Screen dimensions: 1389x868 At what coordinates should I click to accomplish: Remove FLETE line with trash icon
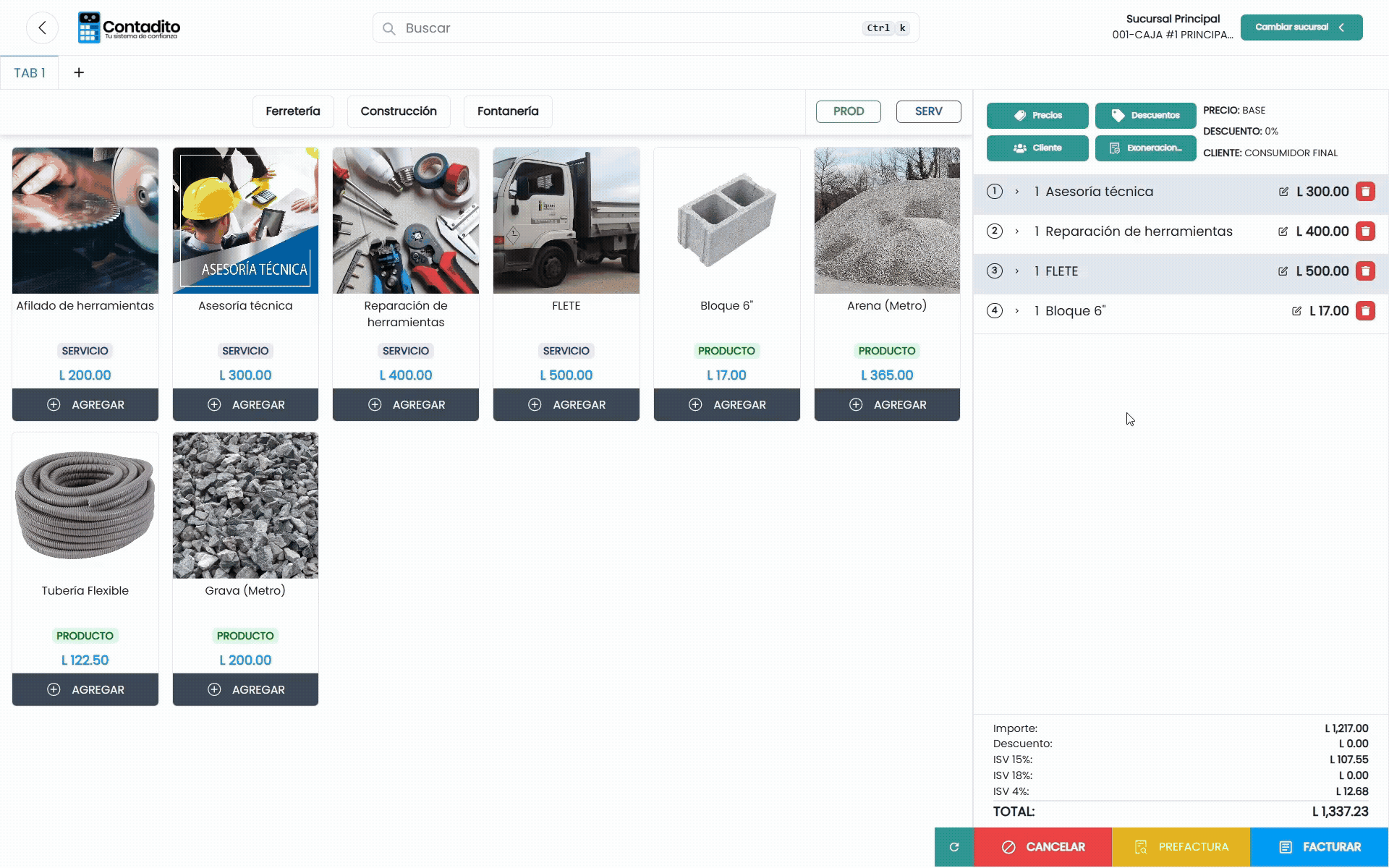1365,271
